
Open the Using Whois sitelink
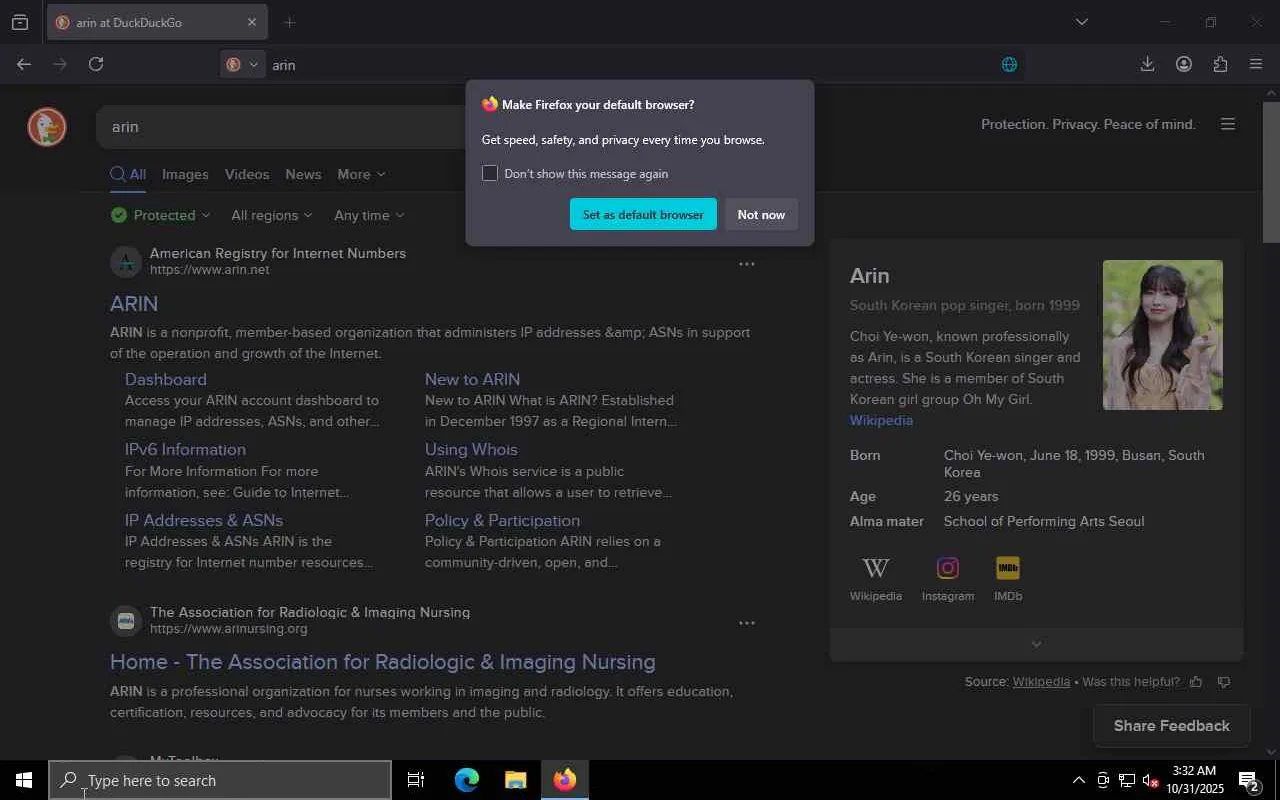(471, 450)
